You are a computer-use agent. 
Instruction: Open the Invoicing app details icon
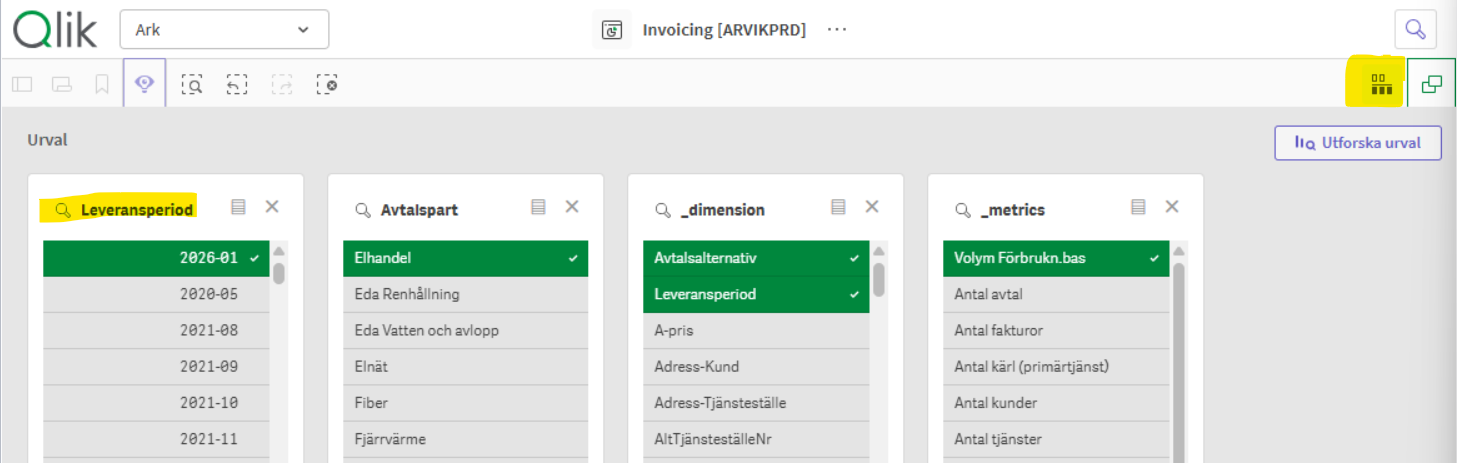point(611,30)
